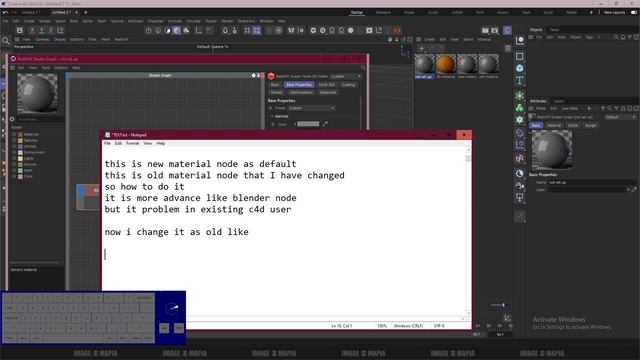This screenshot has height=360, width=640.
Task: Open the Default Camera viewport dropdown
Action: point(212,47)
